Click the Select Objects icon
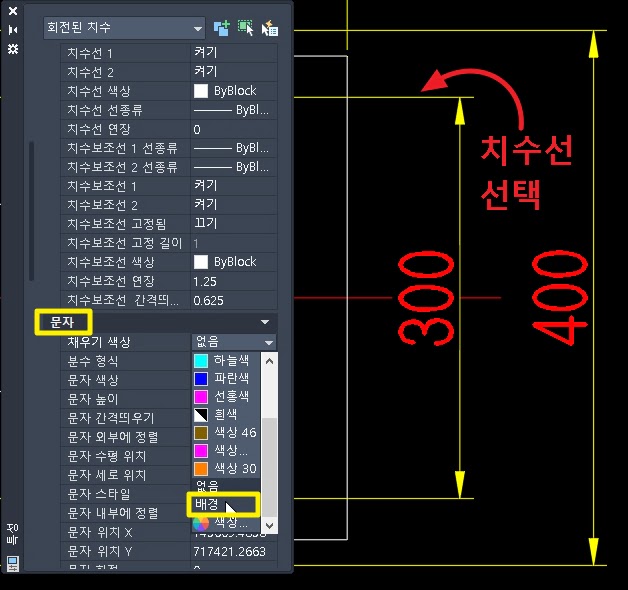This screenshot has height=590, width=628. [246, 28]
